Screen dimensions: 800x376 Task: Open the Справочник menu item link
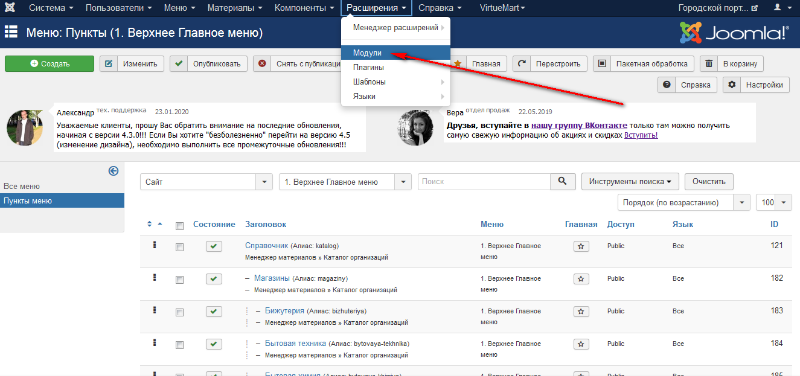267,245
